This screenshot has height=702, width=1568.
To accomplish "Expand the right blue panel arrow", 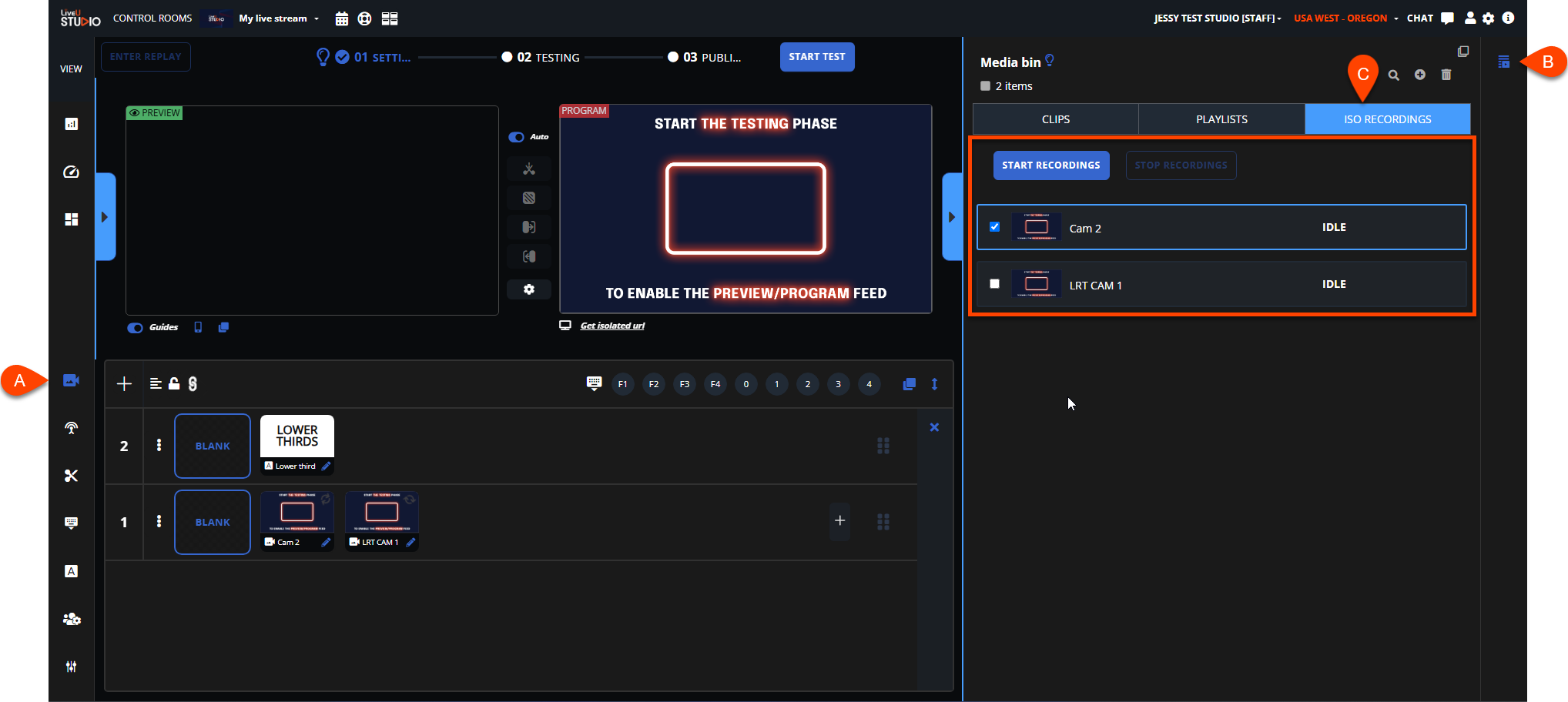I will click(952, 217).
